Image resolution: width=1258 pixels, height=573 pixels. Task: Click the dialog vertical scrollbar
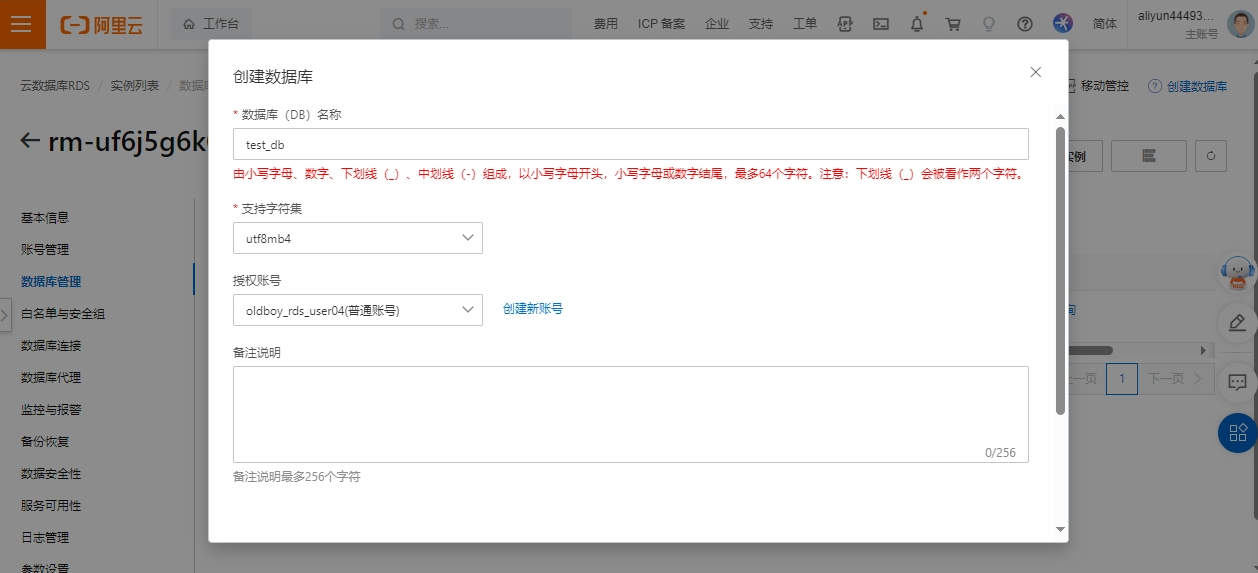point(1060,270)
